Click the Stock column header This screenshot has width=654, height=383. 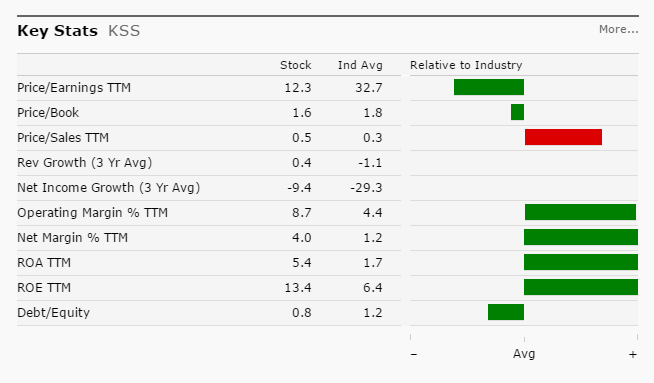click(295, 65)
